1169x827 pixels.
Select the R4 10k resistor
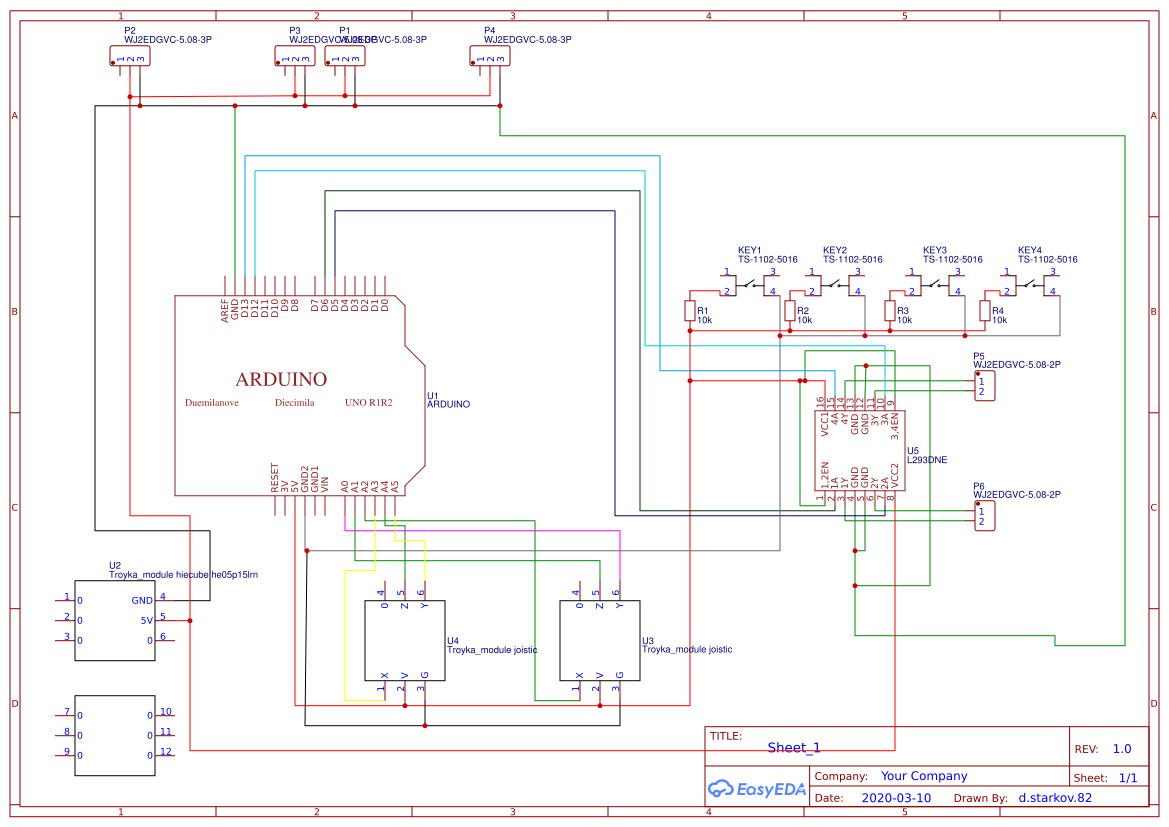(985, 311)
